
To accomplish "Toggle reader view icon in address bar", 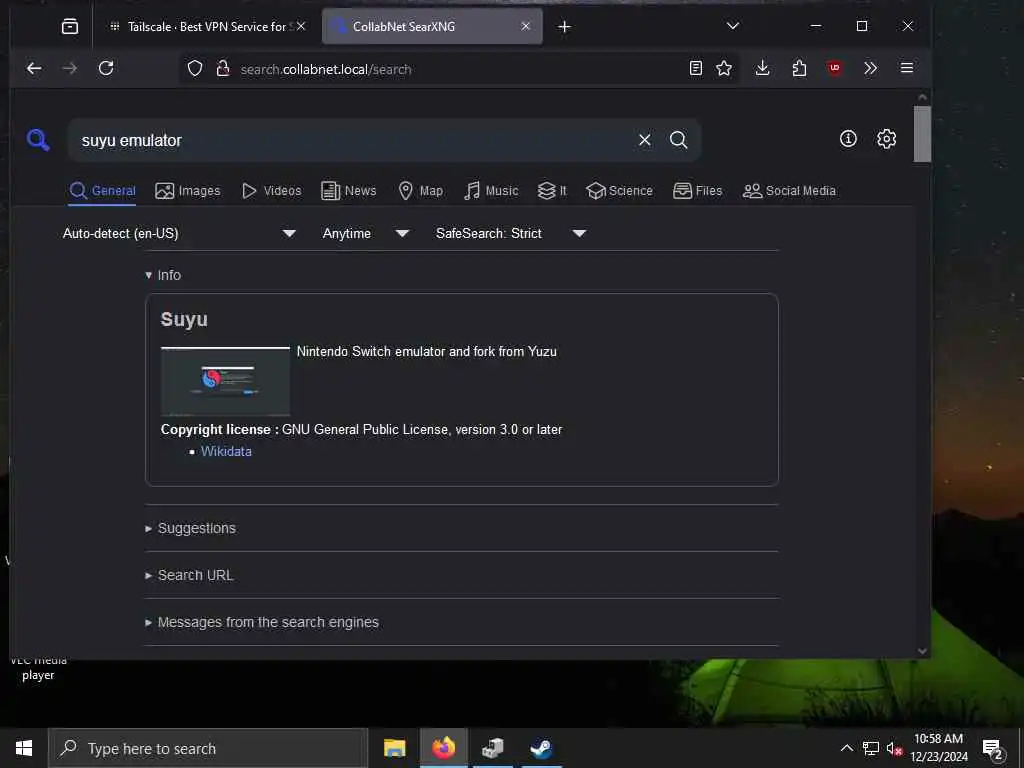I will [696, 68].
